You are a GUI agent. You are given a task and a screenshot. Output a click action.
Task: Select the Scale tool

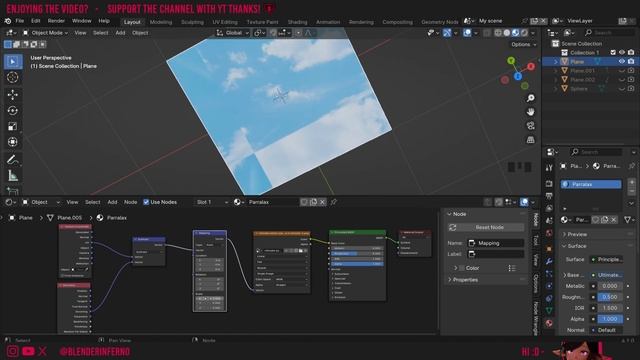point(13,126)
